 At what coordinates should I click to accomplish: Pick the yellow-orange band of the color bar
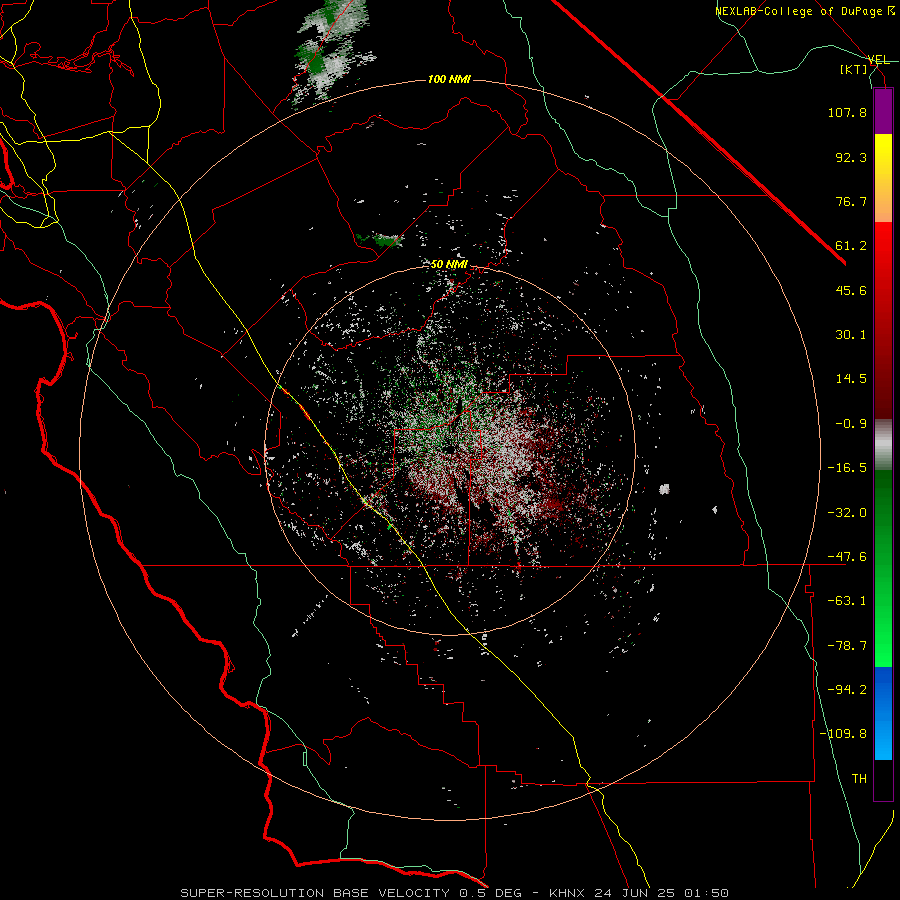(883, 178)
